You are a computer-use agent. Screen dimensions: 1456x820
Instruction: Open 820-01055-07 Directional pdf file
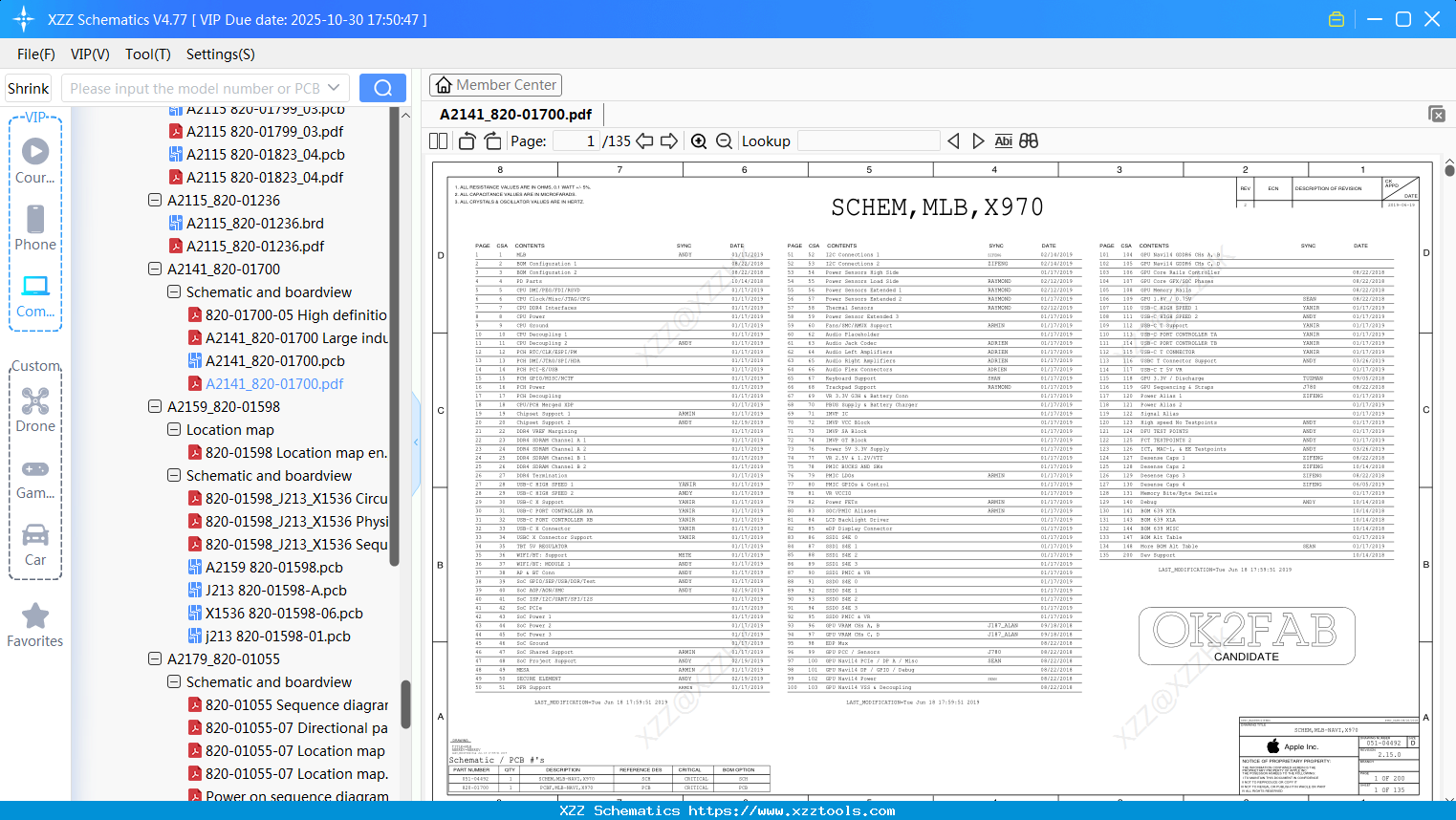pos(288,728)
